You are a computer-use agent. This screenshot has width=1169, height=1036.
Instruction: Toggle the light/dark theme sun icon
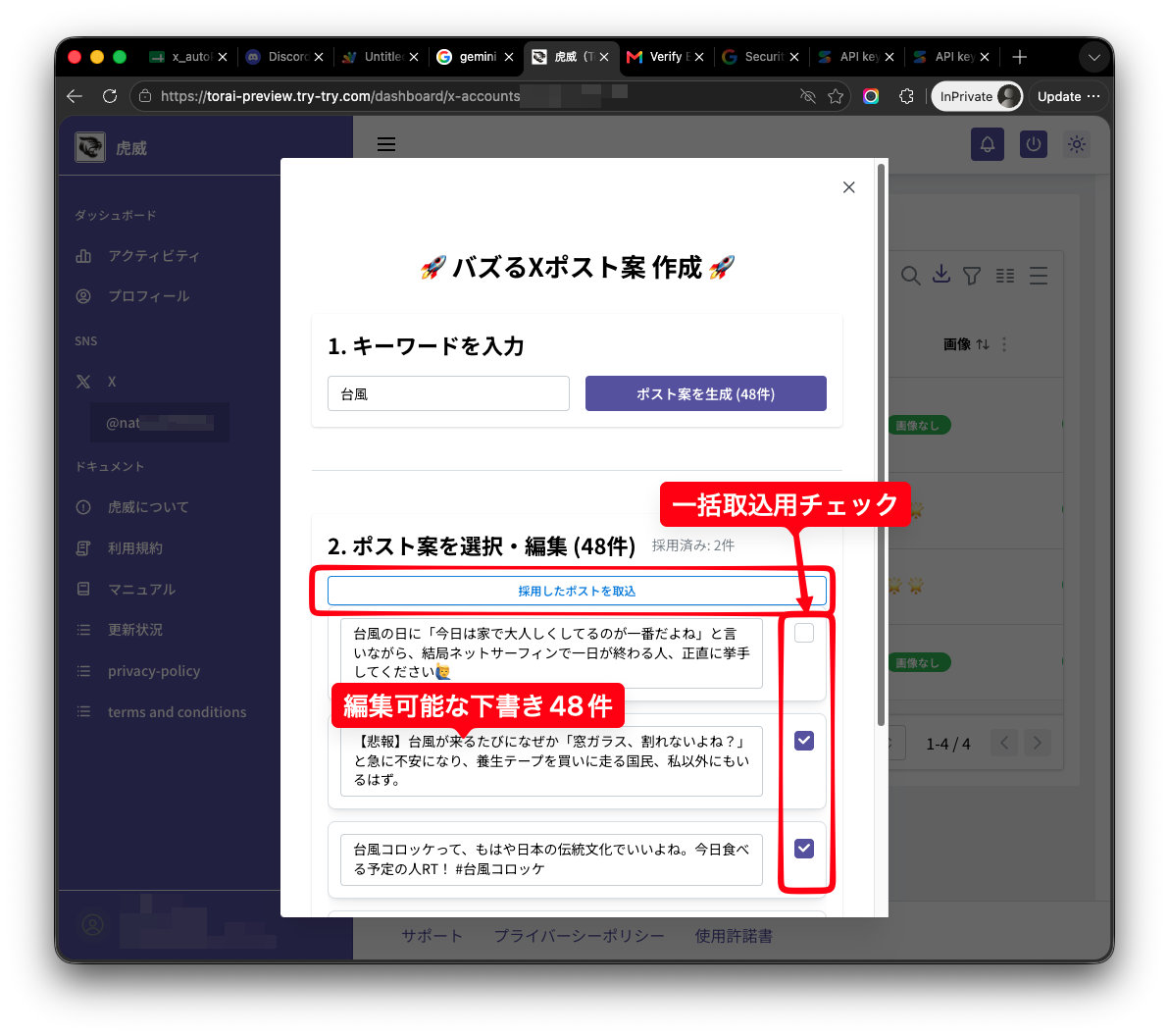click(1077, 144)
